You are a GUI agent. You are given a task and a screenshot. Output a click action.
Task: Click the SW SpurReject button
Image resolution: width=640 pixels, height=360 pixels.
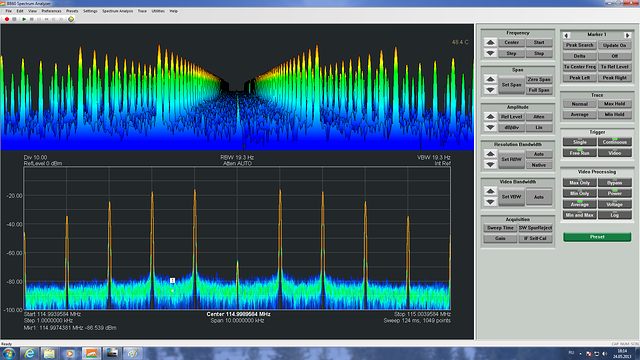[535, 228]
